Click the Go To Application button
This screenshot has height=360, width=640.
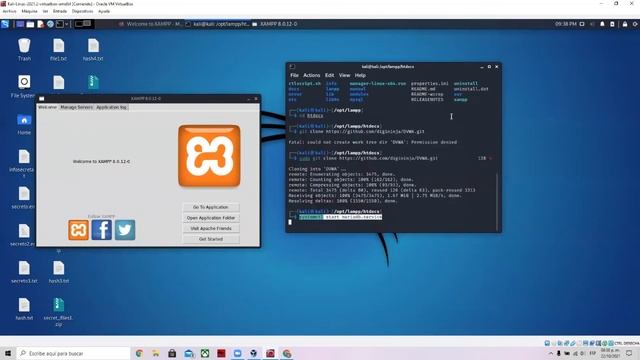(x=211, y=207)
